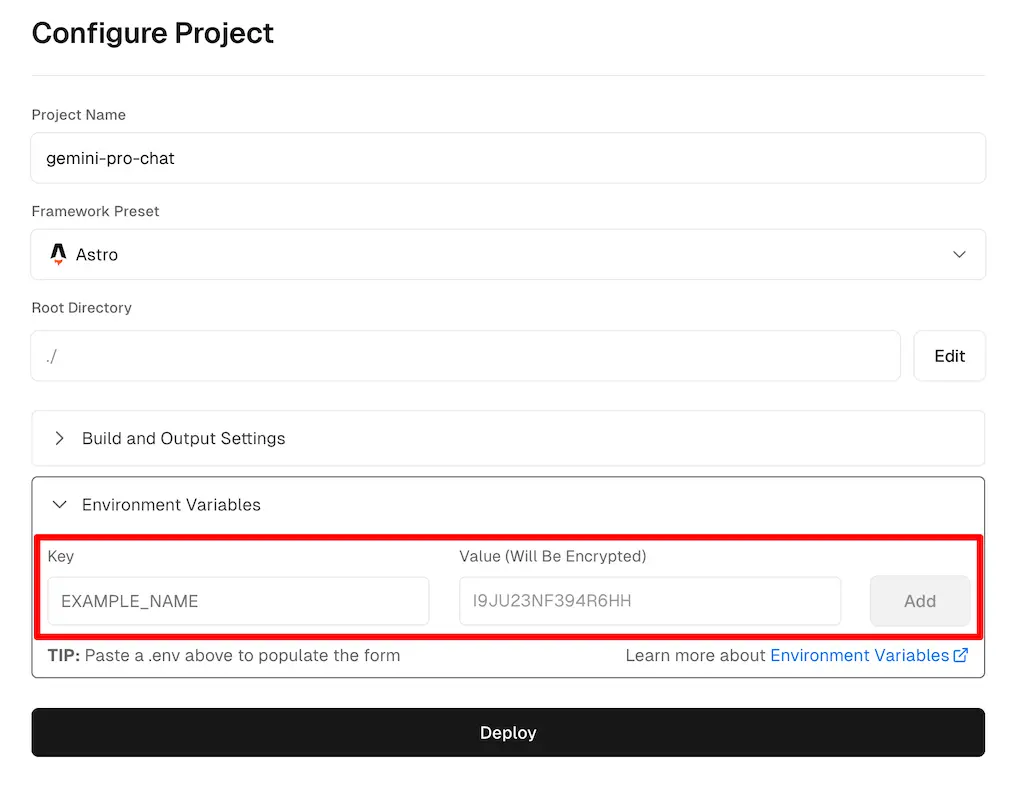The width and height of the screenshot is (1024, 789).
Task: Click the Key input field
Action: pyautogui.click(x=238, y=601)
